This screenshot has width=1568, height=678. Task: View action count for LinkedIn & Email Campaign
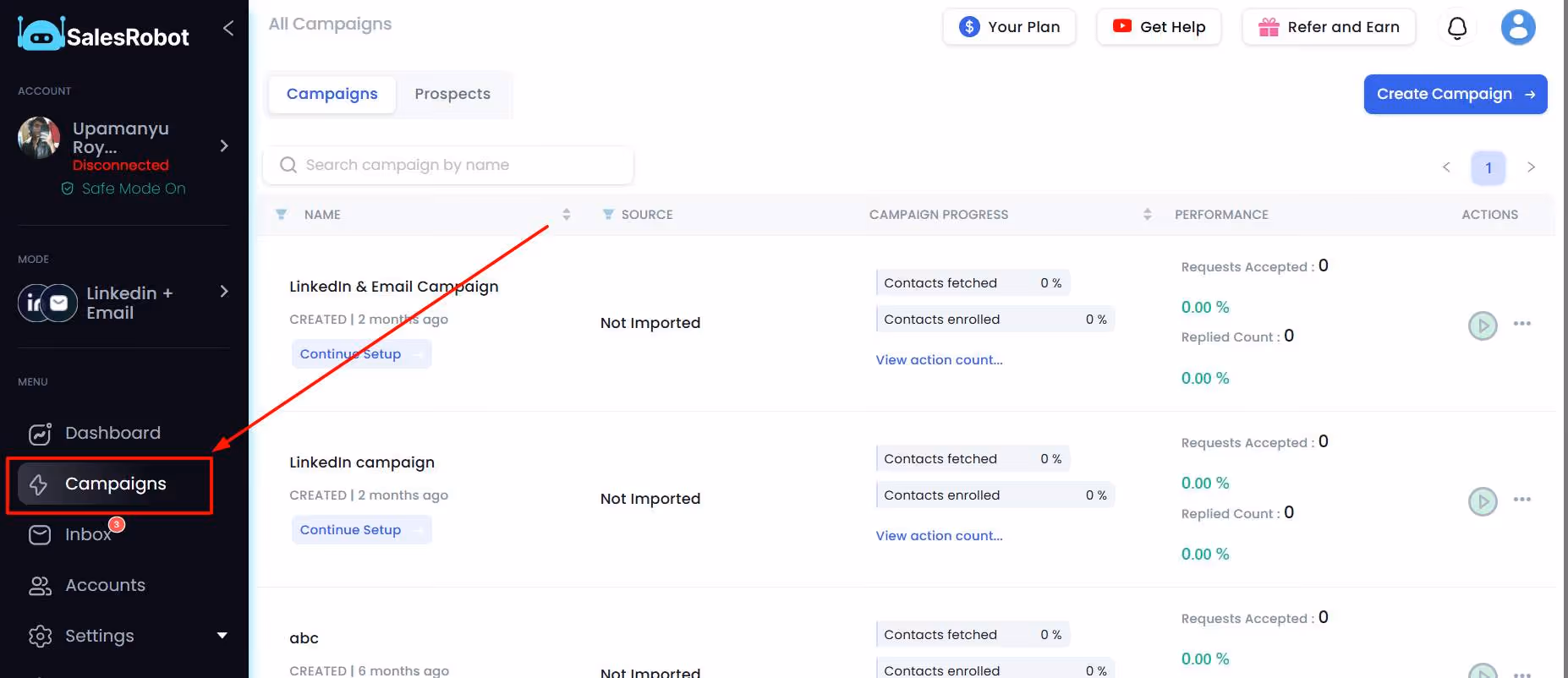[939, 360]
